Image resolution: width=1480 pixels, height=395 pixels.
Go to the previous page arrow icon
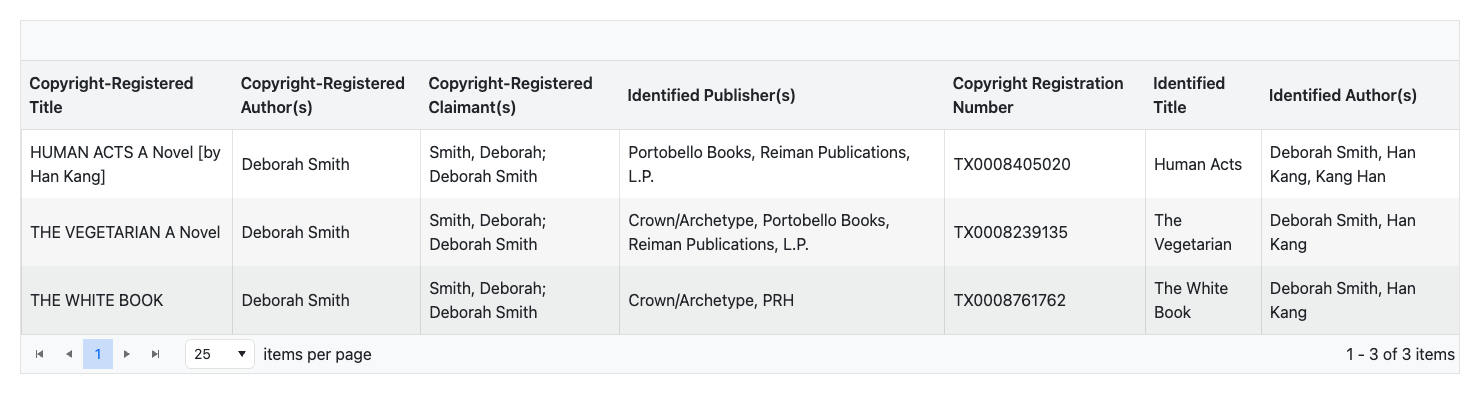pos(69,354)
